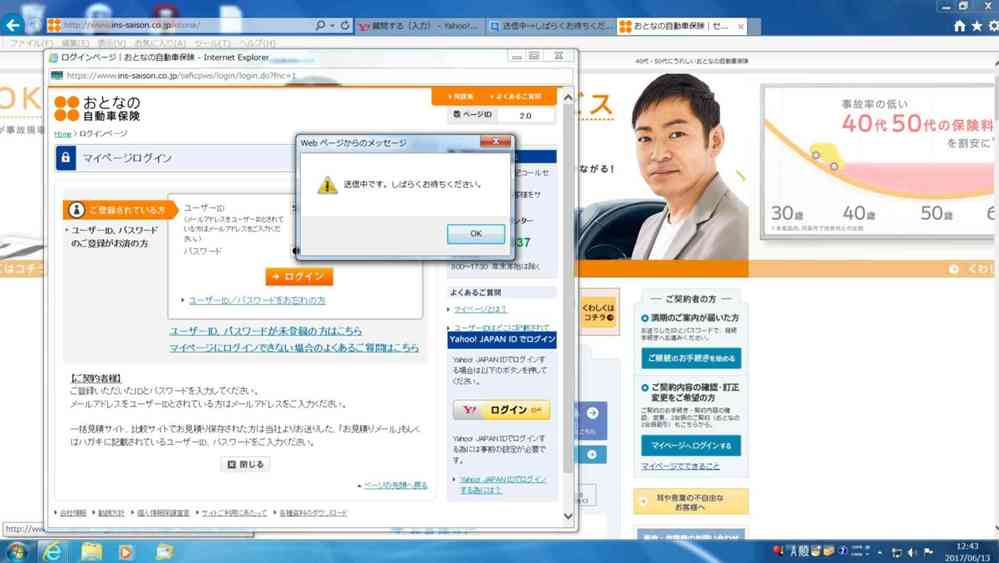Image resolution: width=999 pixels, height=563 pixels.
Task: Close the message dialog with its red X
Action: pyautogui.click(x=495, y=141)
